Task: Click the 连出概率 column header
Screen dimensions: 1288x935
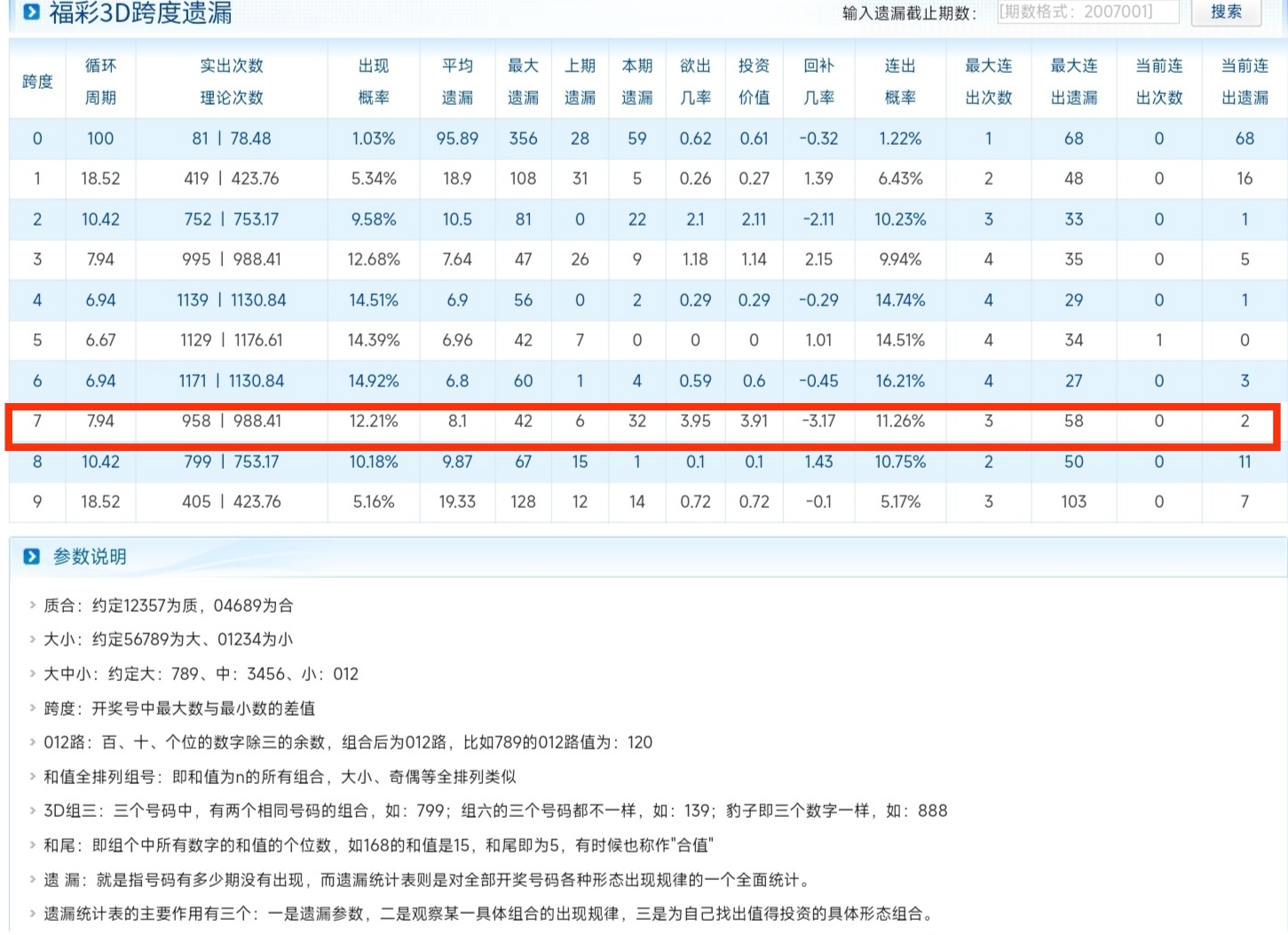Action: click(x=900, y=82)
